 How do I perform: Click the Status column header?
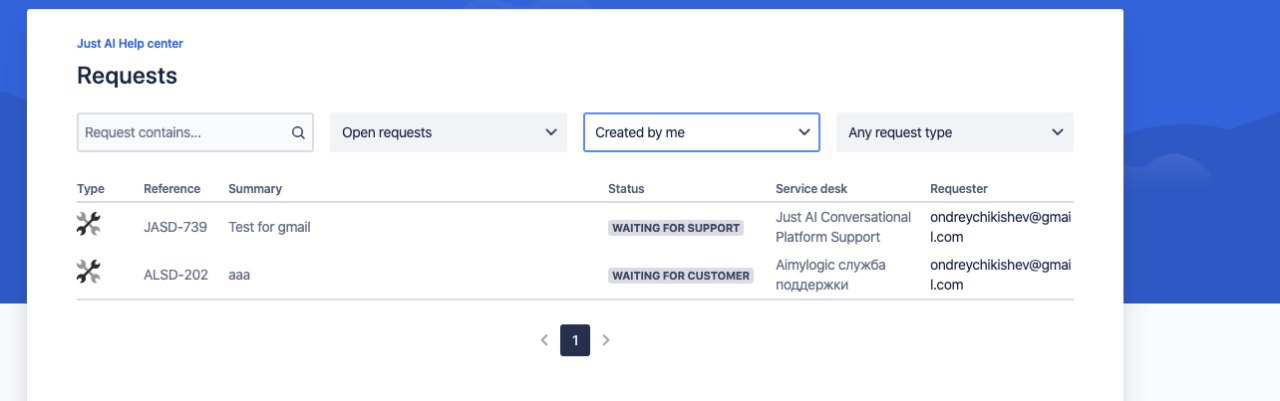626,189
